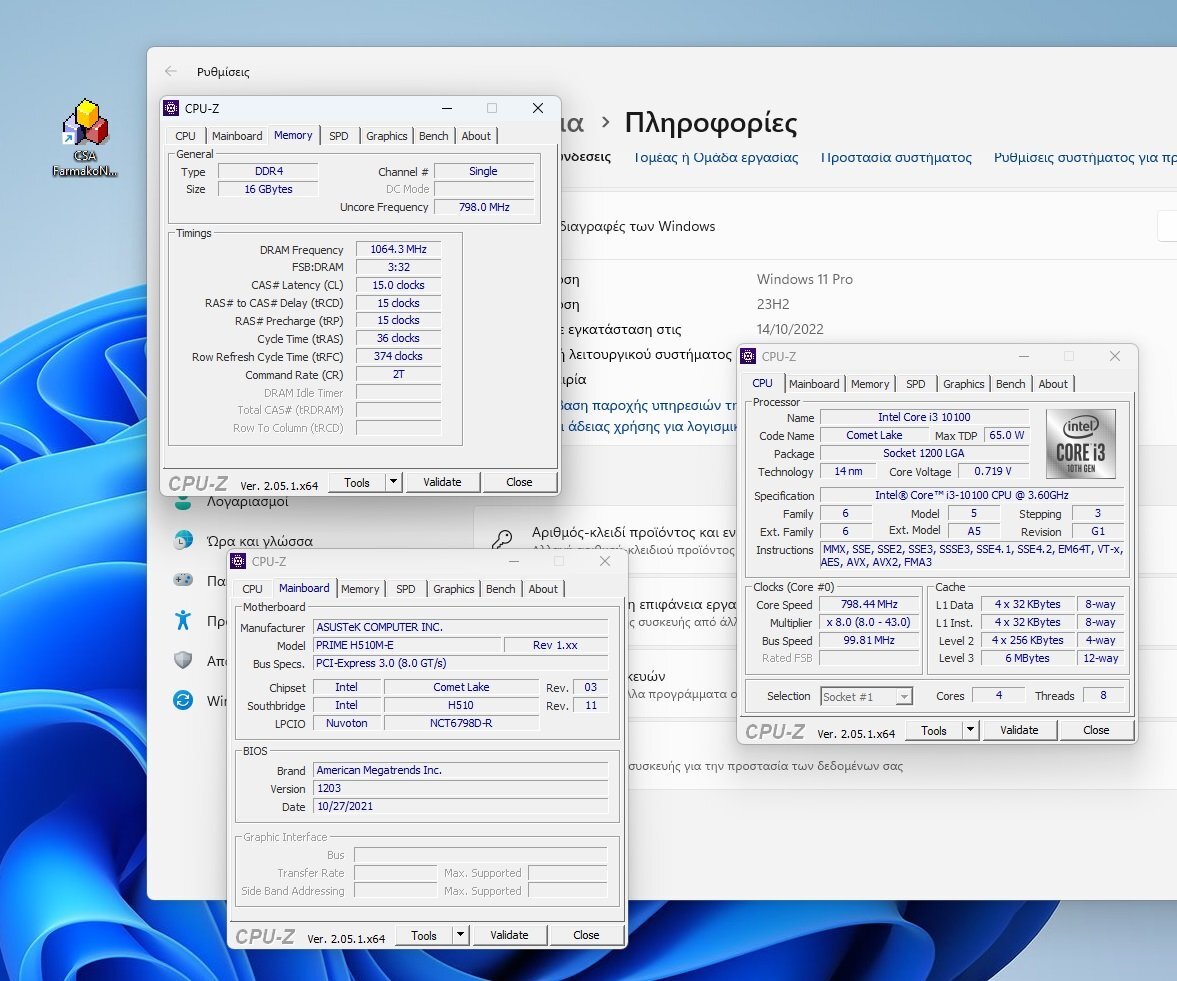Open Ρυθμίσεις συστήματος link in Settings
Screen dimensions: 1177x981
[x=1085, y=158]
